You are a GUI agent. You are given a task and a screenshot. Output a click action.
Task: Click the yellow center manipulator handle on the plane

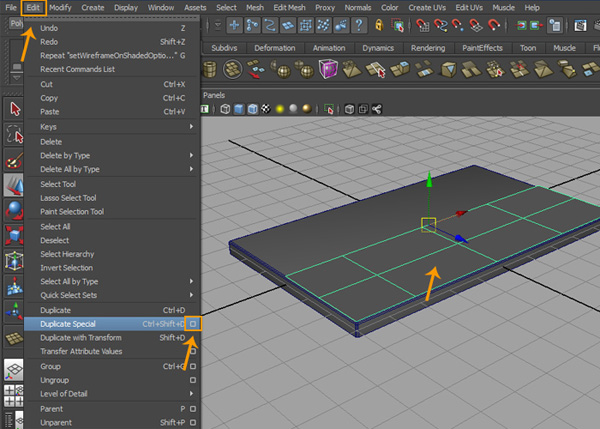(x=428, y=225)
